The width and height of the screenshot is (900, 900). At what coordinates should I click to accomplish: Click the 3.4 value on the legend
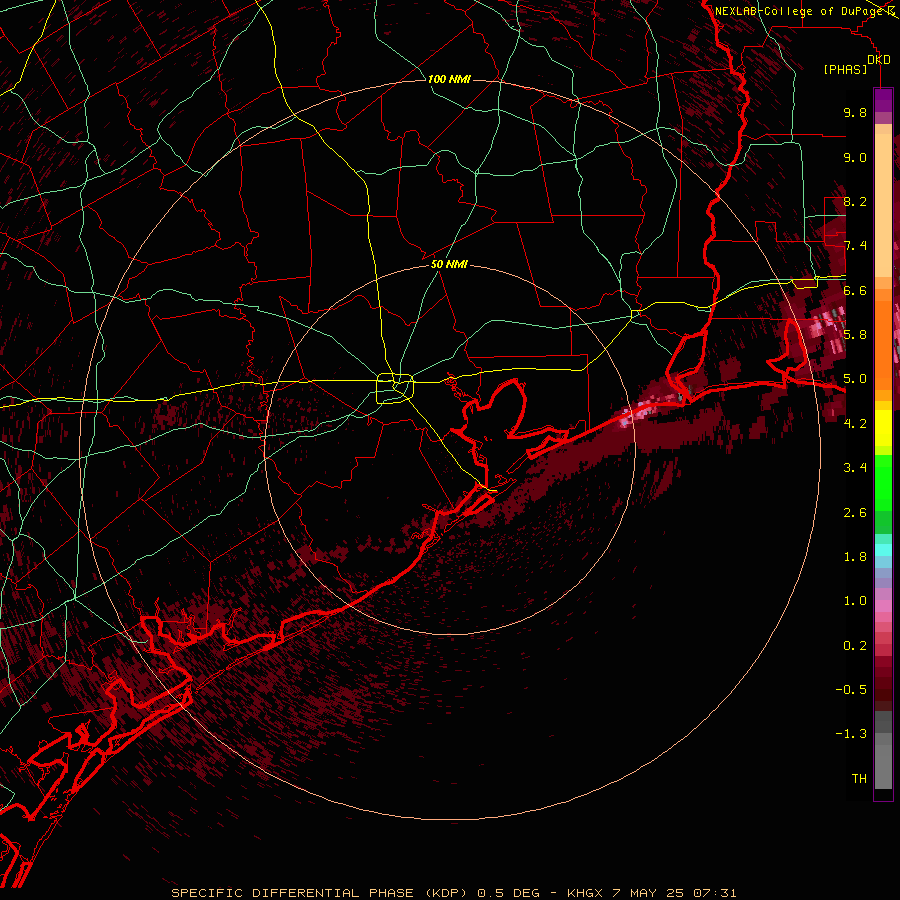click(x=855, y=468)
